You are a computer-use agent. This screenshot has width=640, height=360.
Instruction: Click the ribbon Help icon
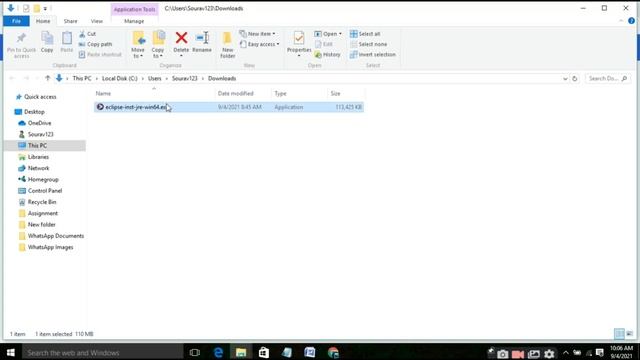tap(631, 21)
